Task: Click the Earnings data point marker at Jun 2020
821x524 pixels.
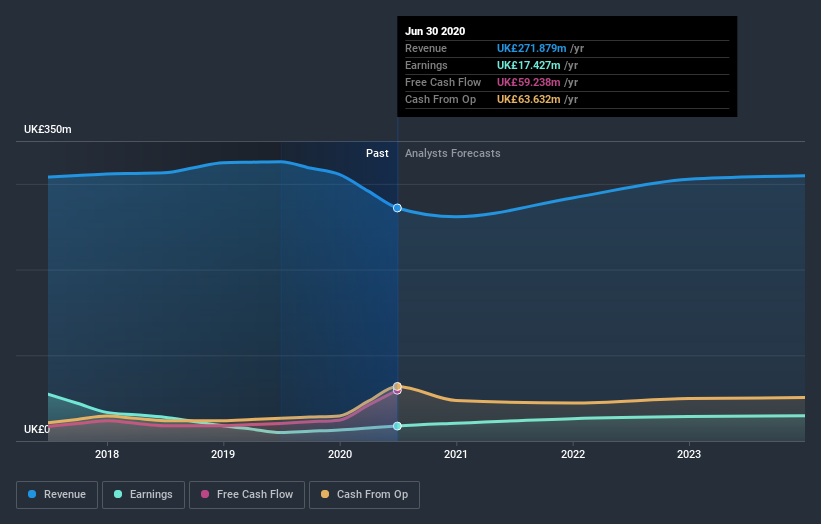Action: pyautogui.click(x=397, y=426)
